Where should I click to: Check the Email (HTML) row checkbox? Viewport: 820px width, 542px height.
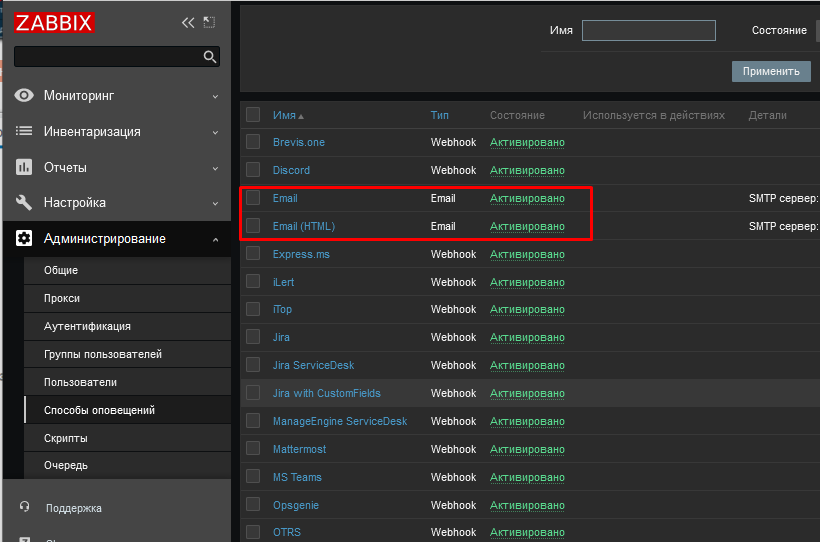tap(253, 226)
